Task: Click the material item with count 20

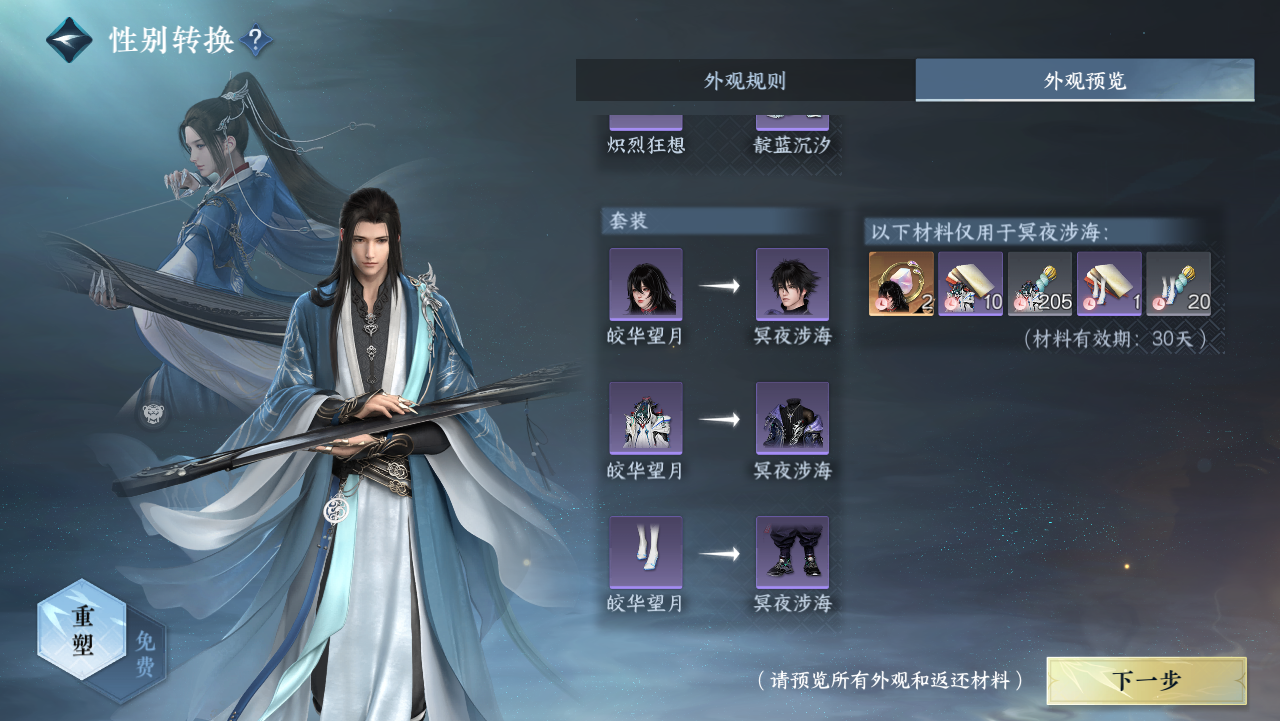Action: click(x=1178, y=284)
